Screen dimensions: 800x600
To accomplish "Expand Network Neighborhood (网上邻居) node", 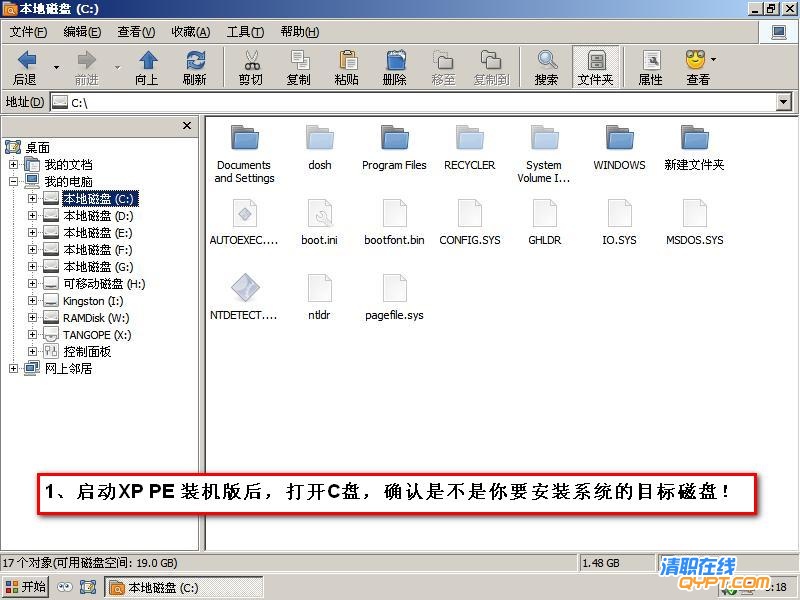I will pos(13,368).
